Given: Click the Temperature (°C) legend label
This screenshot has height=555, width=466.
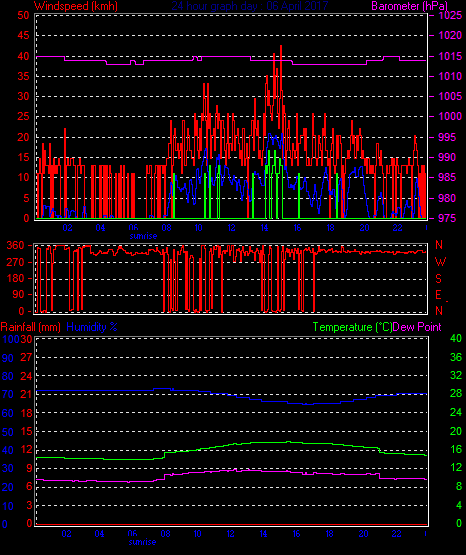Looking at the screenshot, I should [352, 327].
